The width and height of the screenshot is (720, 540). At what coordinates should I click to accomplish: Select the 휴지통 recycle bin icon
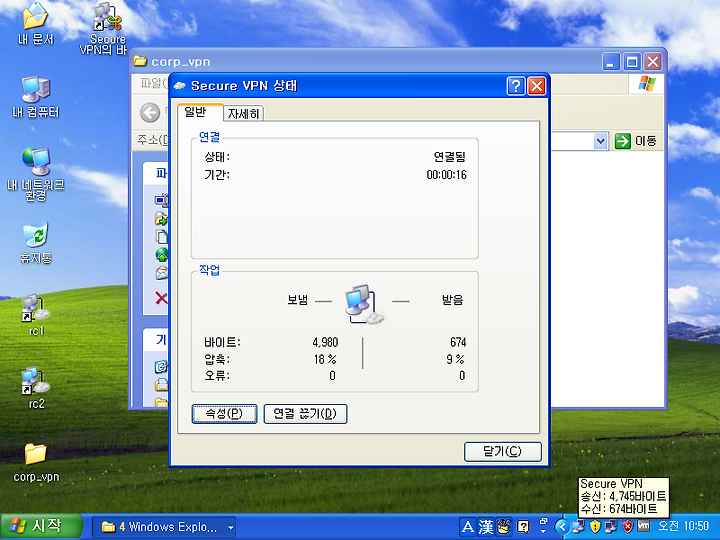[36, 242]
